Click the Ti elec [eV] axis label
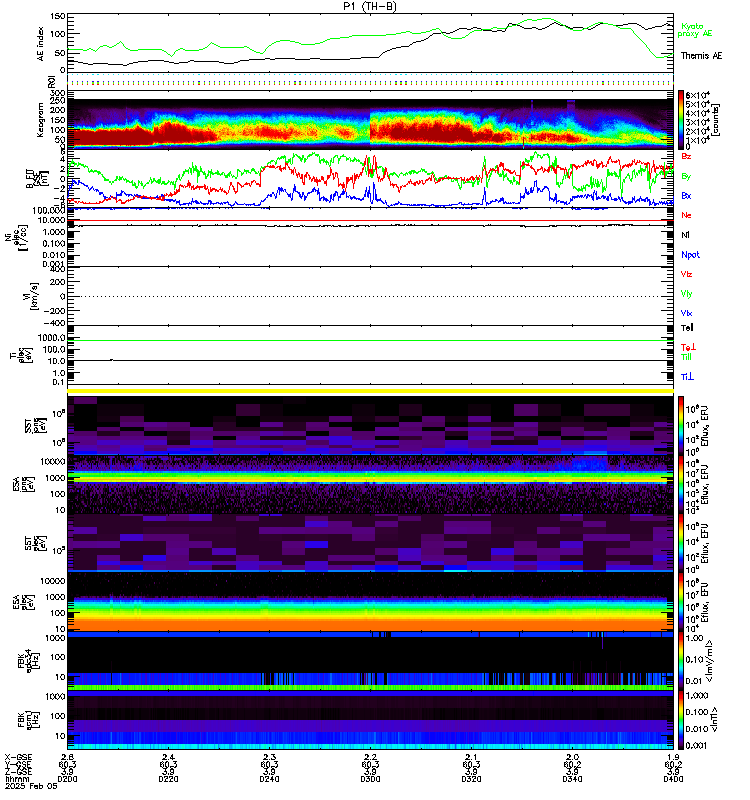 click(21, 355)
